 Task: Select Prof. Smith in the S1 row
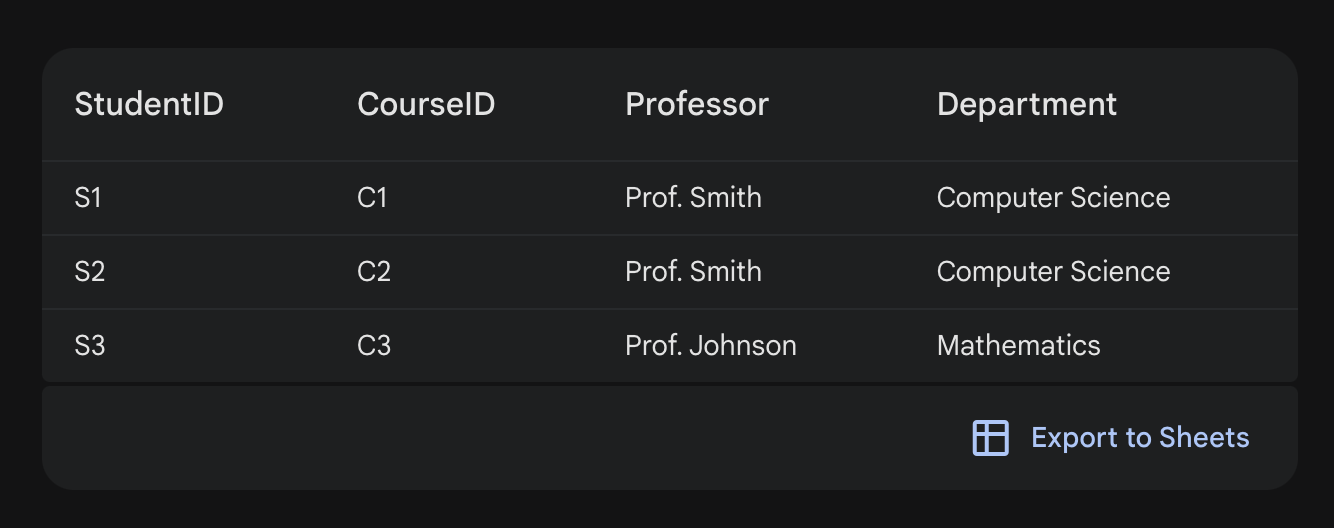click(693, 198)
